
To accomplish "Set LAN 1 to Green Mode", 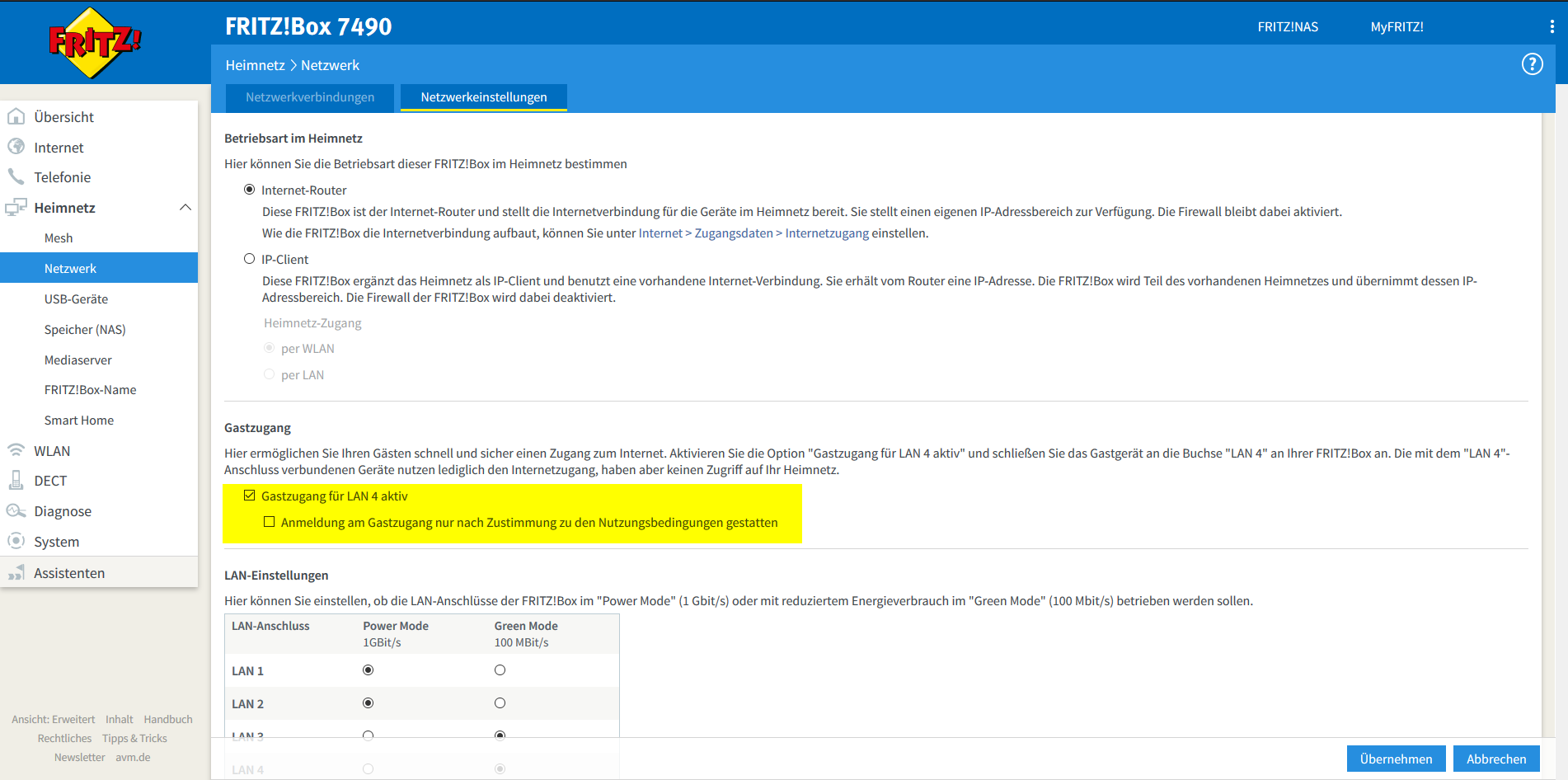I will [500, 670].
